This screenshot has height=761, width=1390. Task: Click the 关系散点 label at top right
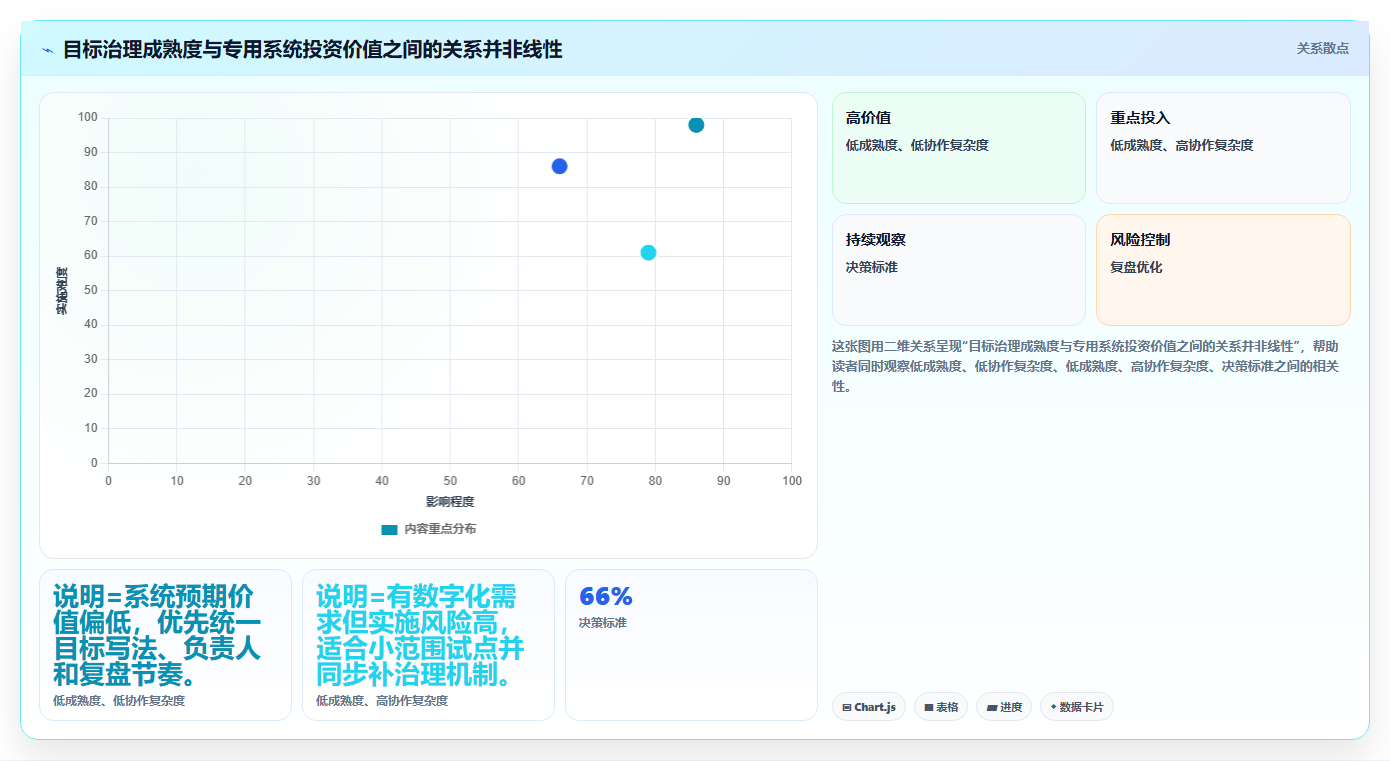coord(1322,48)
